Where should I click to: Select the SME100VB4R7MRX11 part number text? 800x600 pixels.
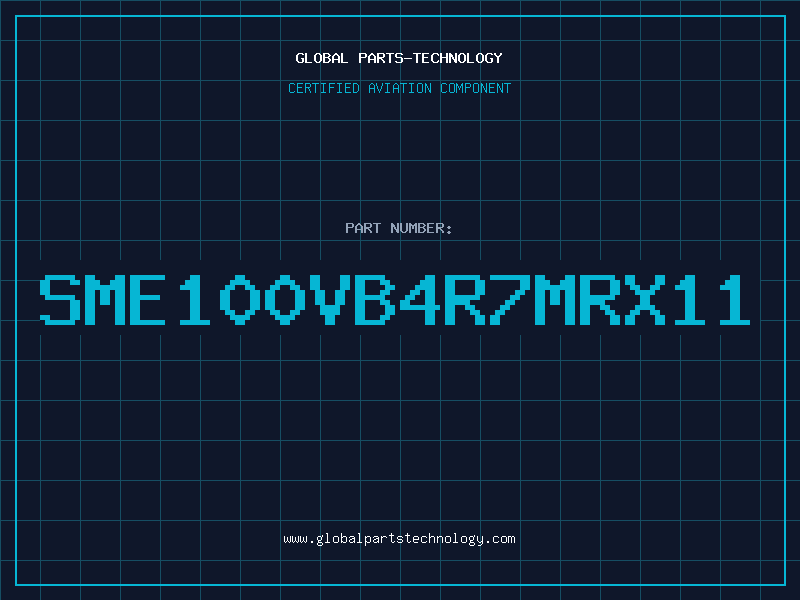pyautogui.click(x=395, y=300)
